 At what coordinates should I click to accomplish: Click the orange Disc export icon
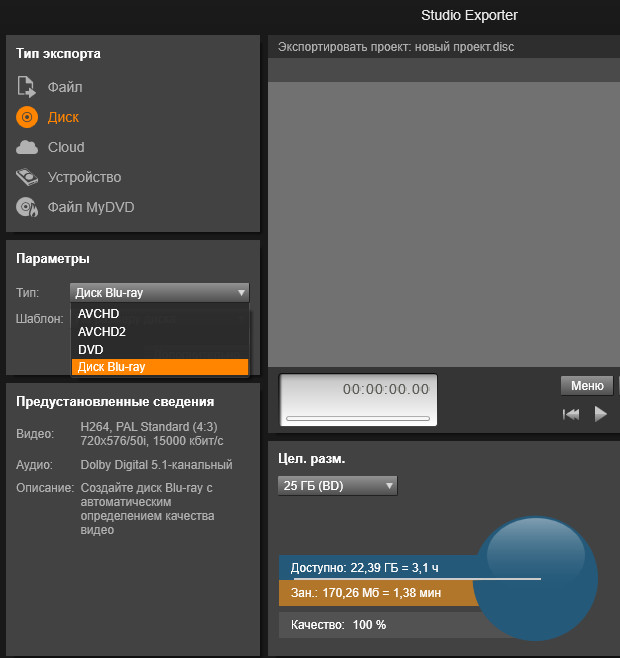pyautogui.click(x=27, y=117)
